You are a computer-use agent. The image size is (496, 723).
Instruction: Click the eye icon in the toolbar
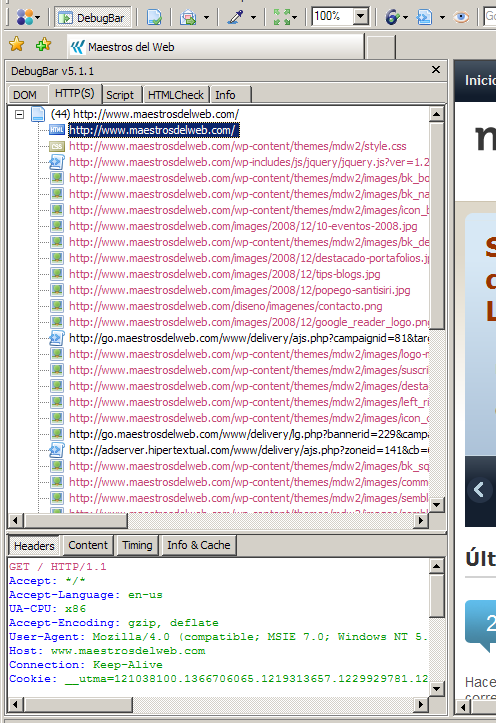[x=461, y=18]
